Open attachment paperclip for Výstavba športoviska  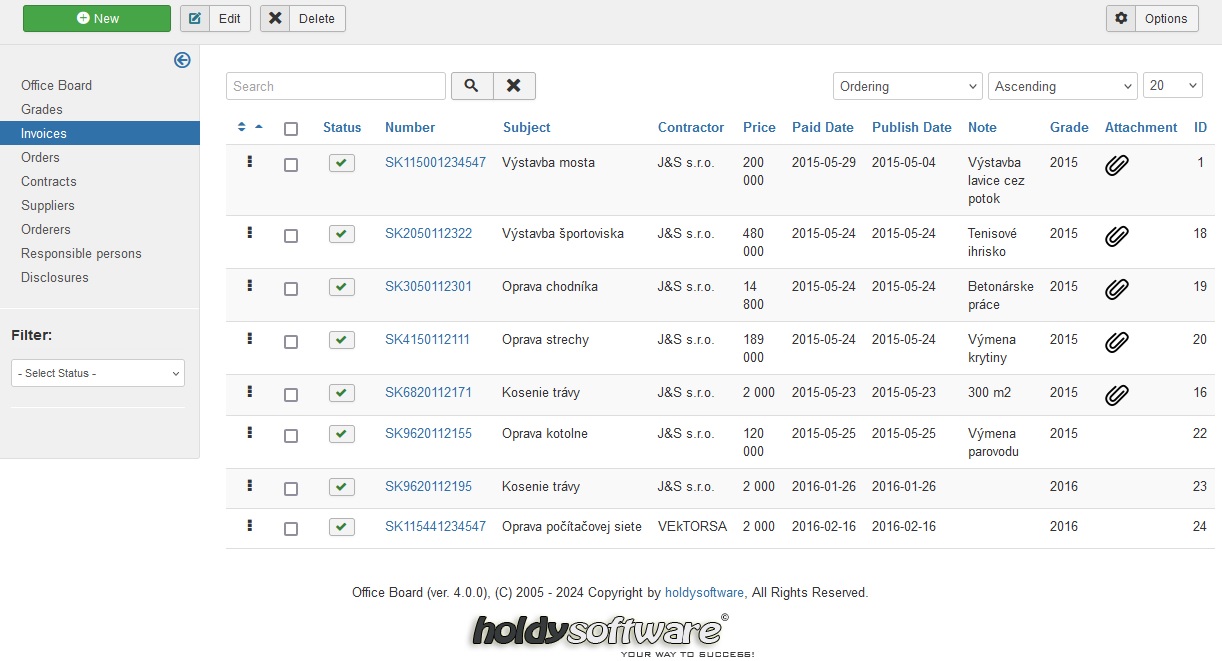1117,237
